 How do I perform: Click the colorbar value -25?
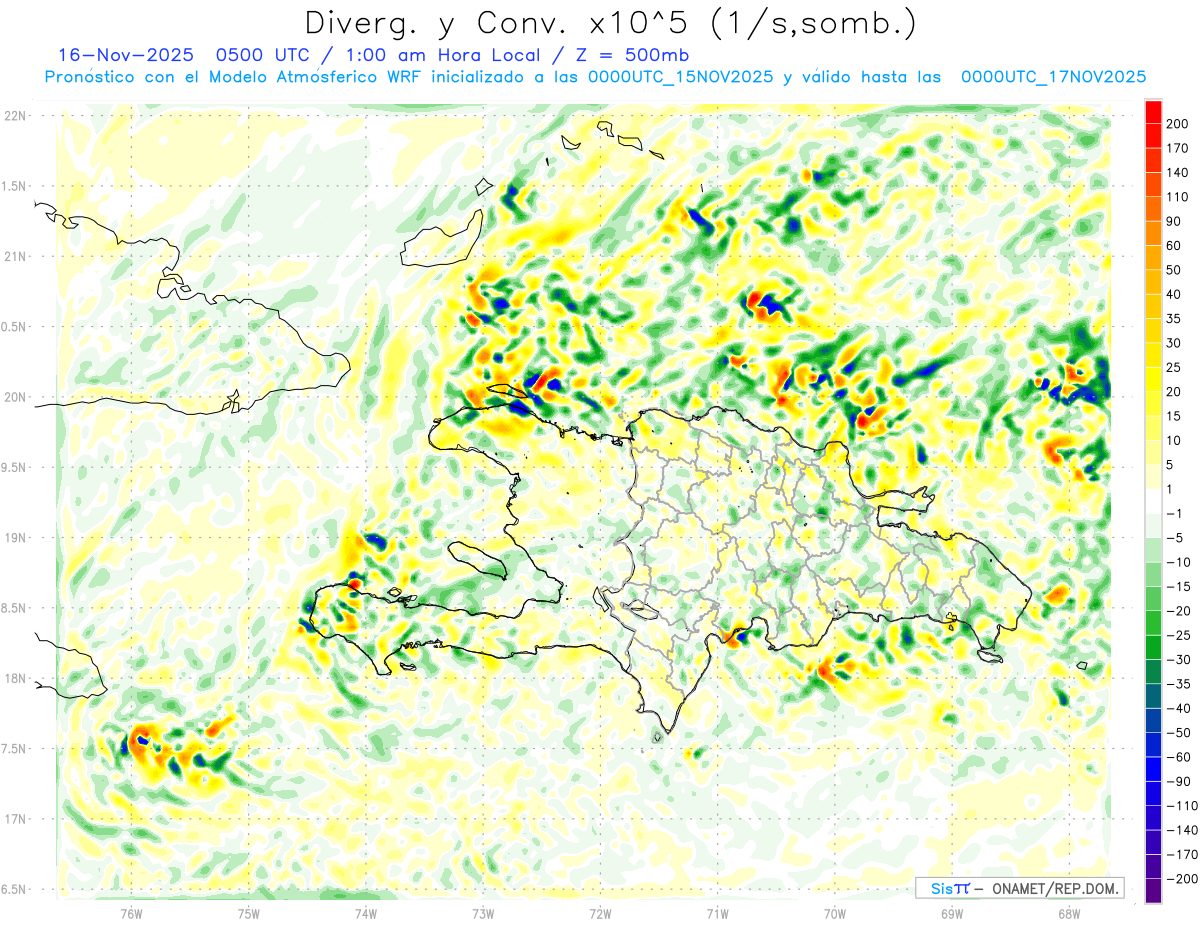coord(1179,635)
